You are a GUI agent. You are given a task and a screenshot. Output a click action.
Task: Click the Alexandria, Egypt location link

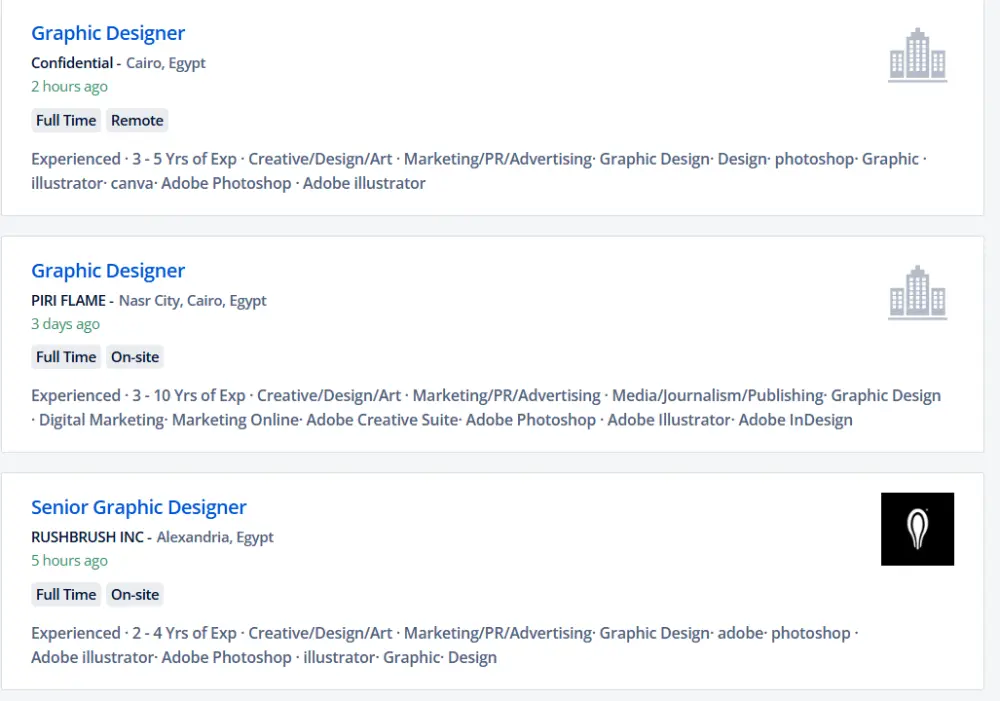[214, 537]
